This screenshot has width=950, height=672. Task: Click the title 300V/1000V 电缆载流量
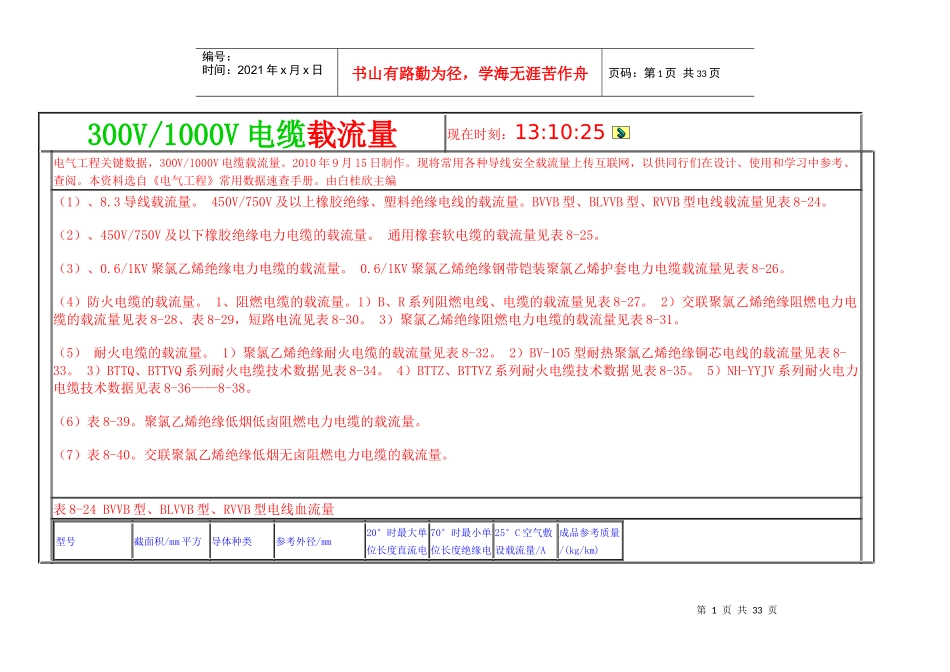pos(242,135)
